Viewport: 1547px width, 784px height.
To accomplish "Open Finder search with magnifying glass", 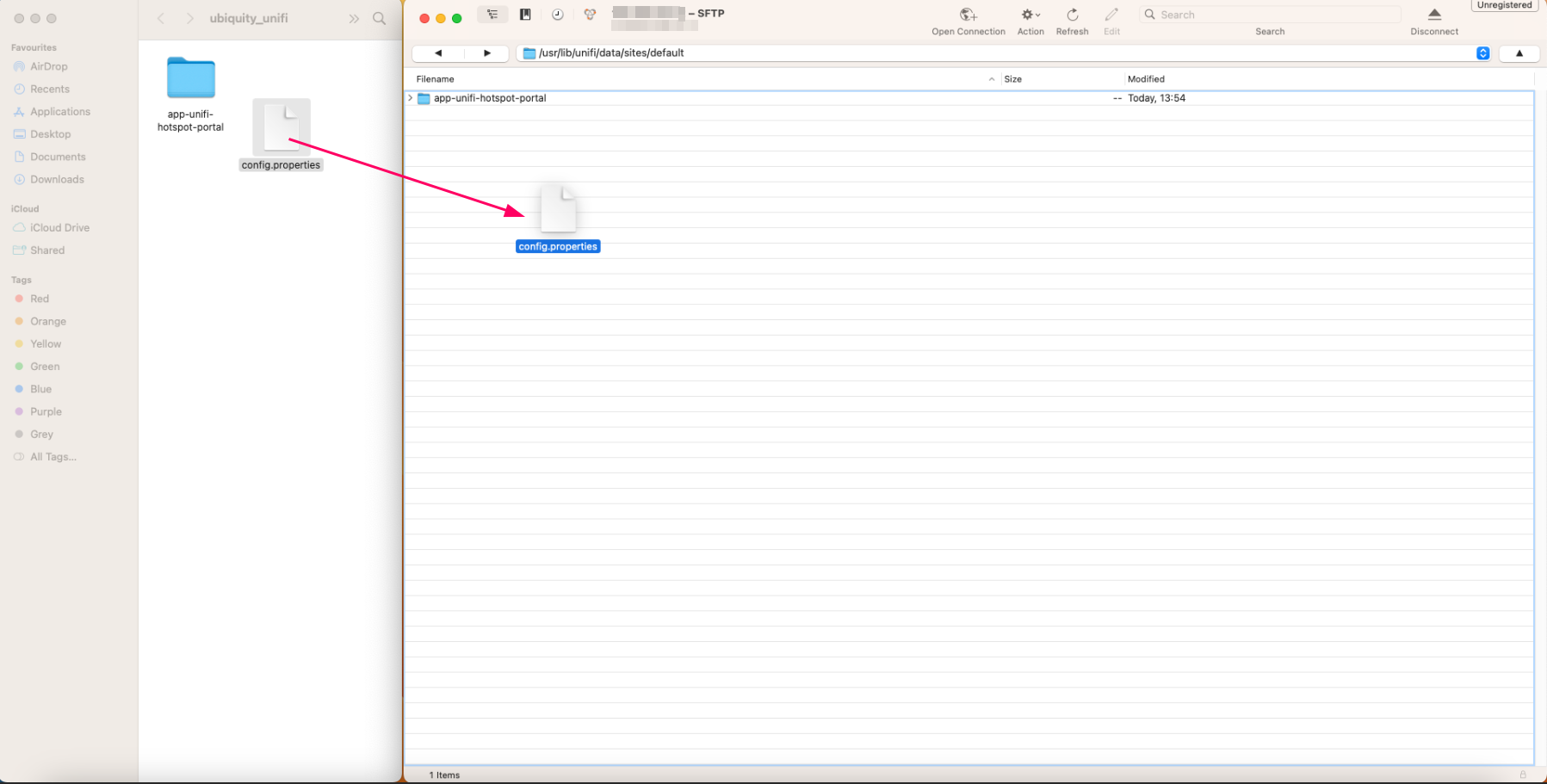I will pyautogui.click(x=379, y=18).
